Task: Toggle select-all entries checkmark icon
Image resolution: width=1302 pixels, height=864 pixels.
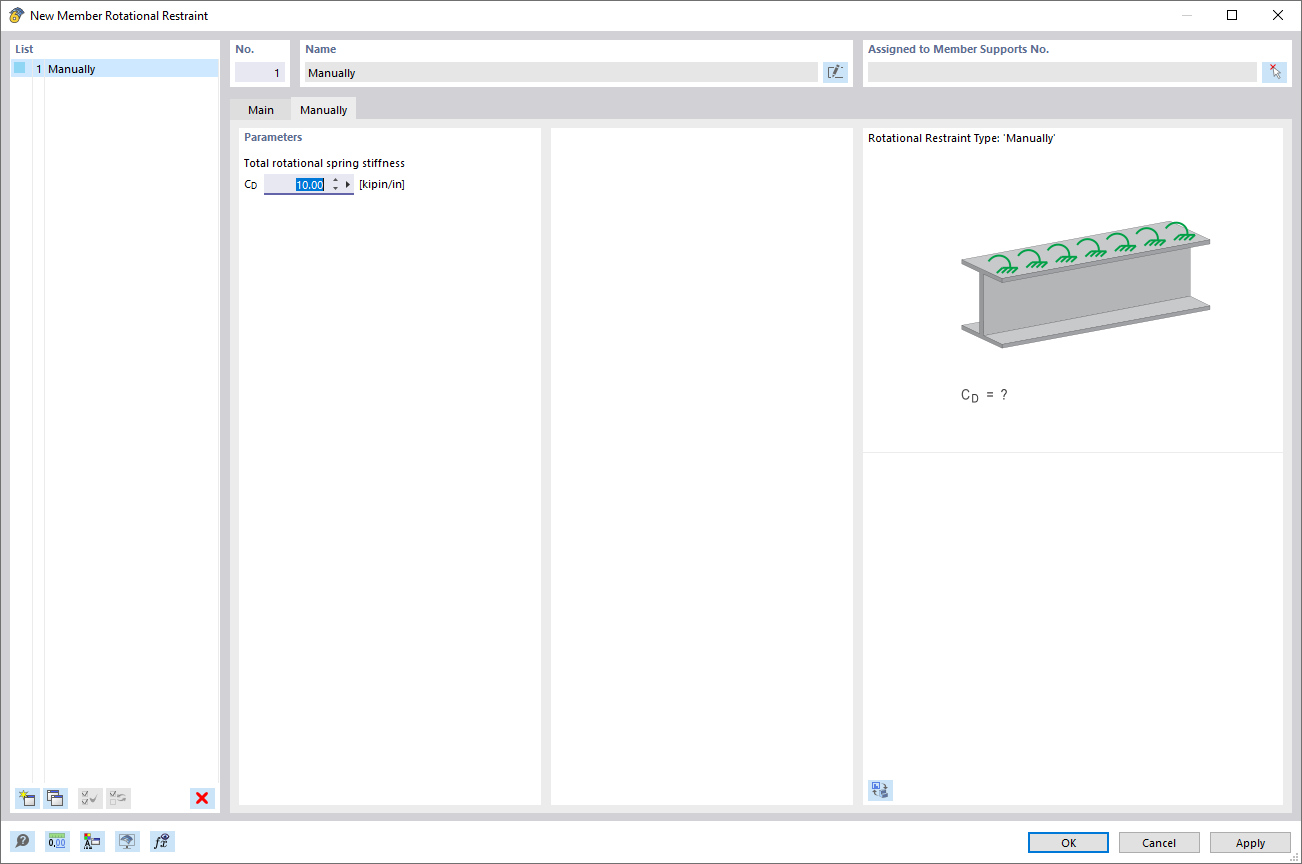Action: (89, 798)
